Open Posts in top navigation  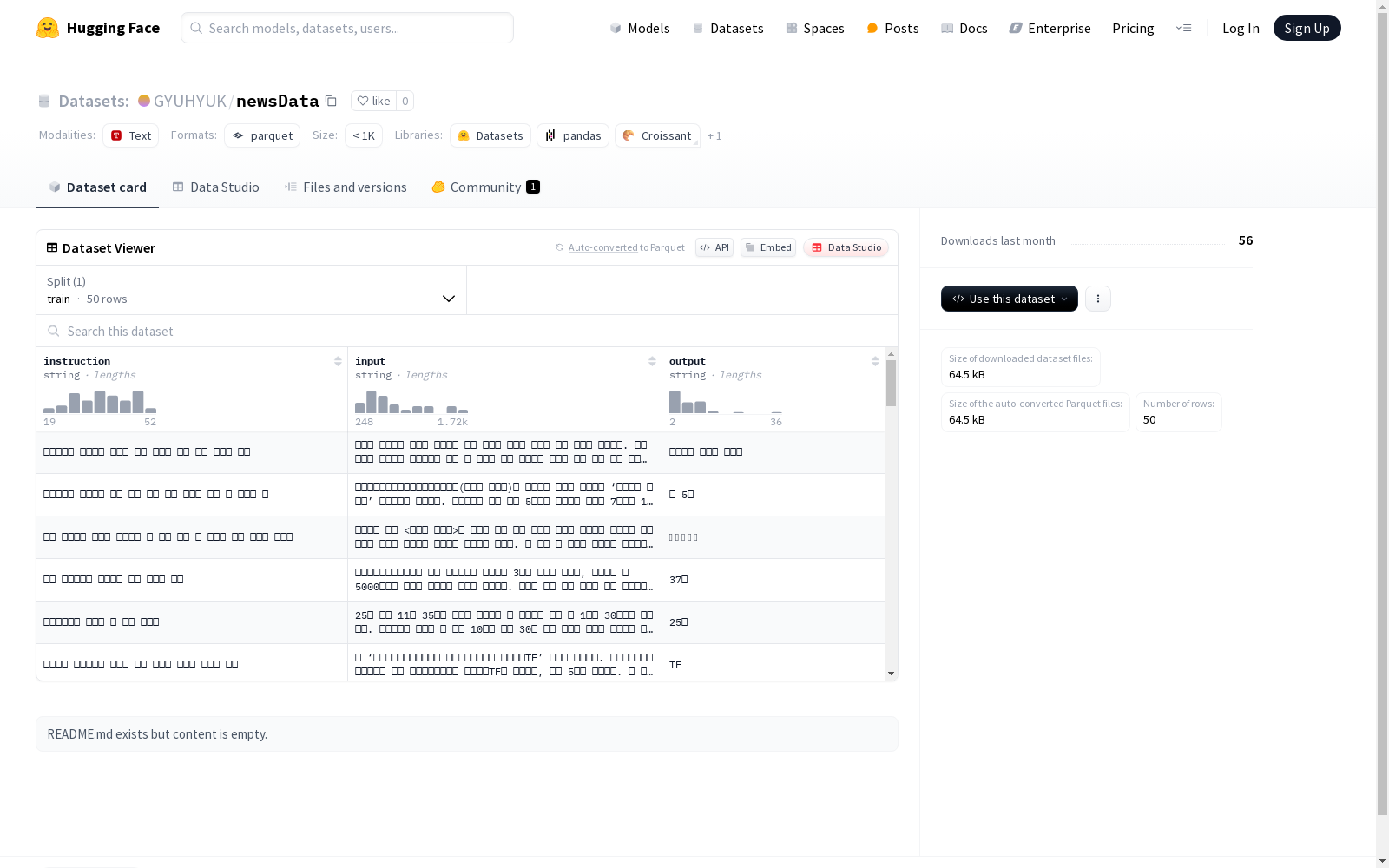coord(893,28)
